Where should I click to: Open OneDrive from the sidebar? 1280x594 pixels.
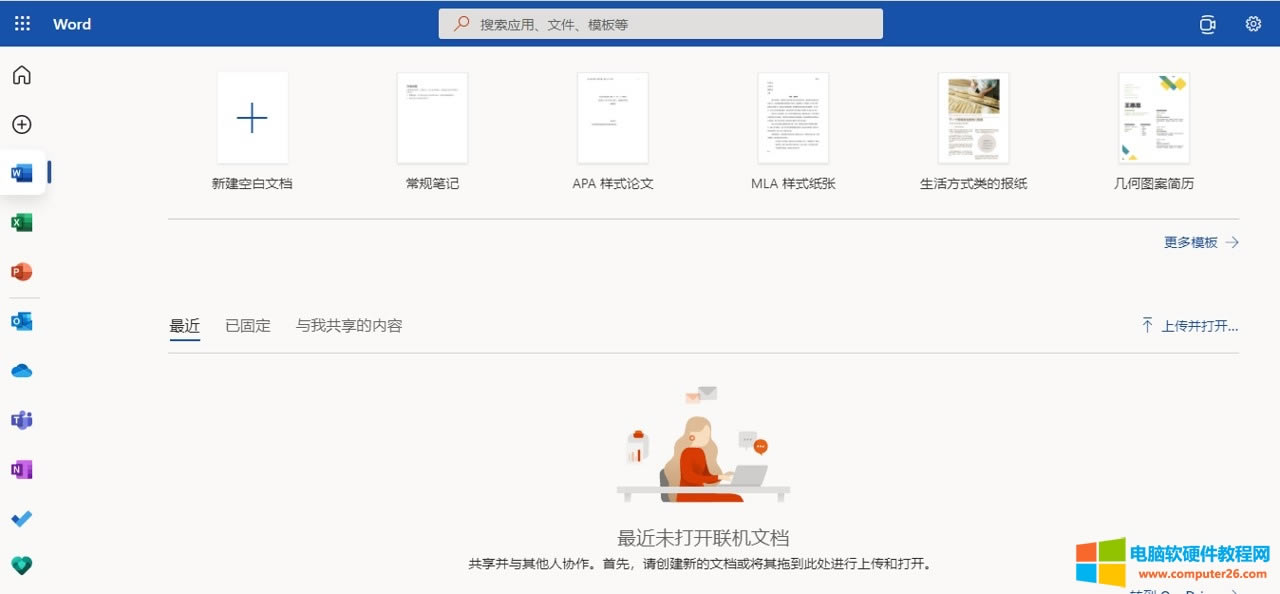click(22, 371)
